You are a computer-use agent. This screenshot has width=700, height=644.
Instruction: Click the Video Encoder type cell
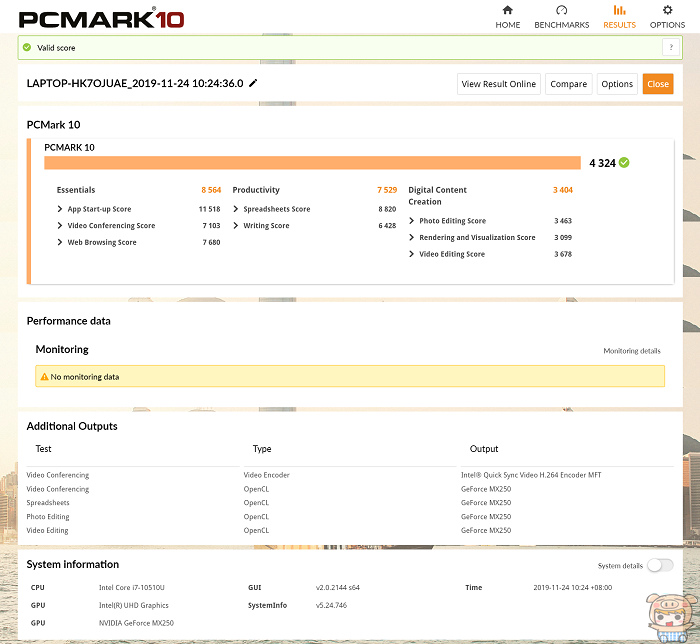(267, 475)
